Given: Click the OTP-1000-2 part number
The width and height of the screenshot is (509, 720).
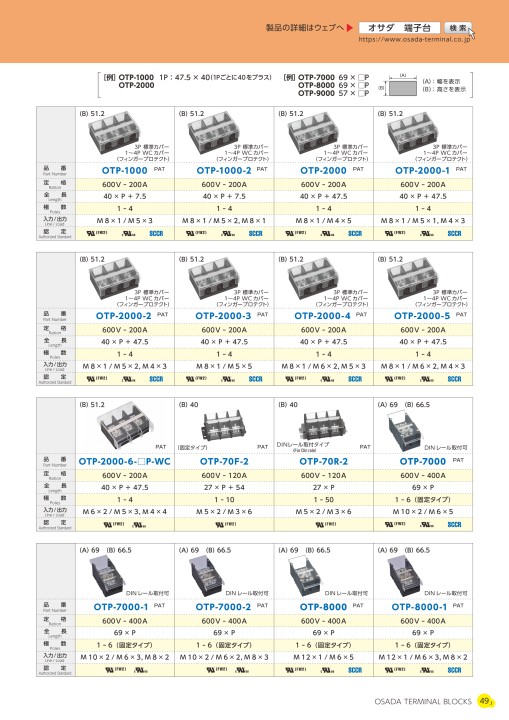Looking at the screenshot, I should [224, 170].
